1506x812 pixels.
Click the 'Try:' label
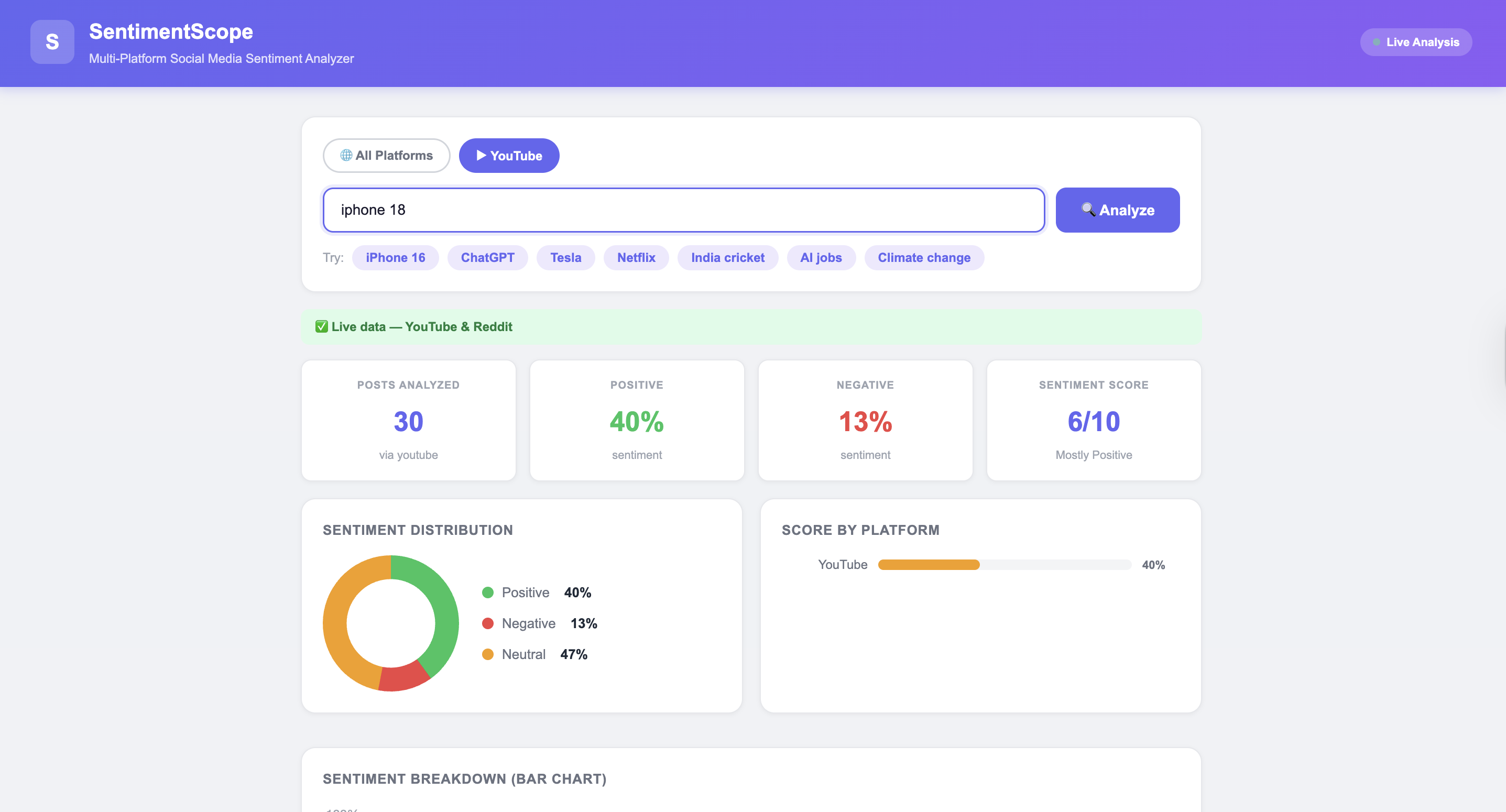[333, 258]
